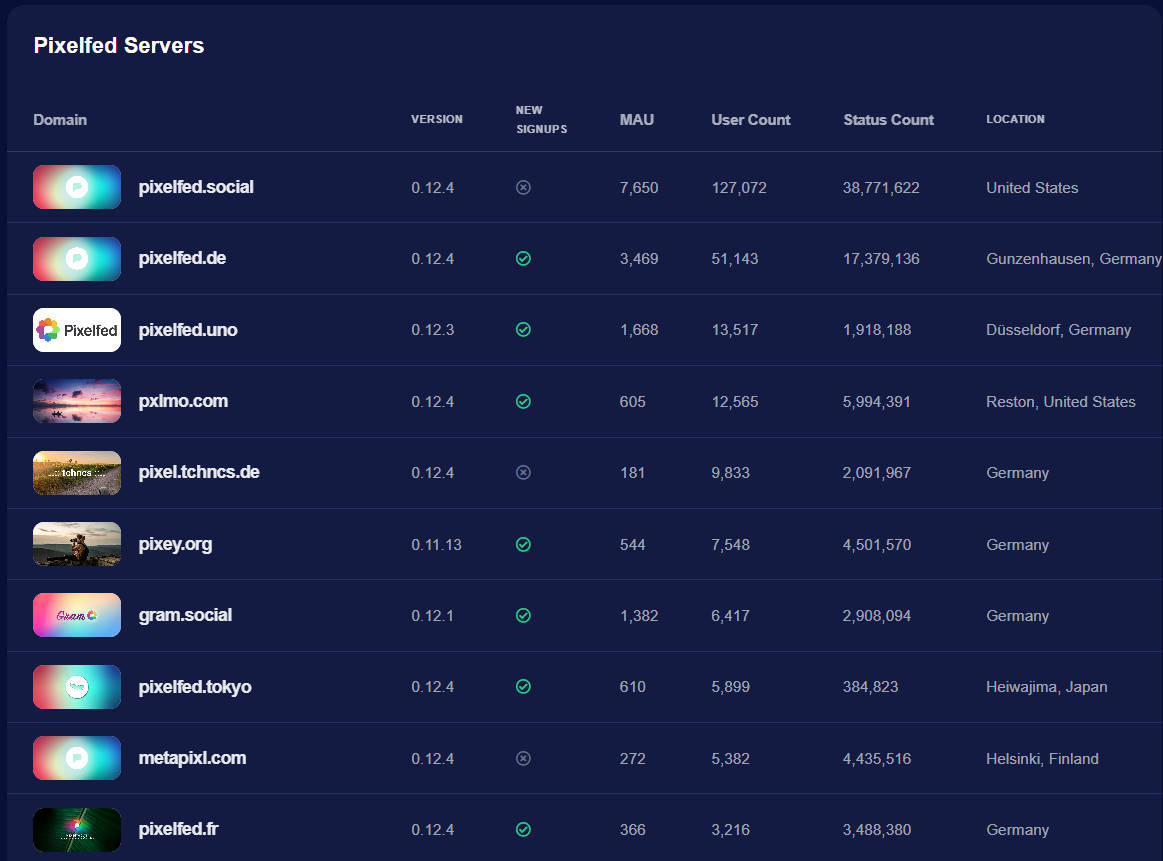
Task: Select the pixey.org photographer thumbnail
Action: click(77, 544)
